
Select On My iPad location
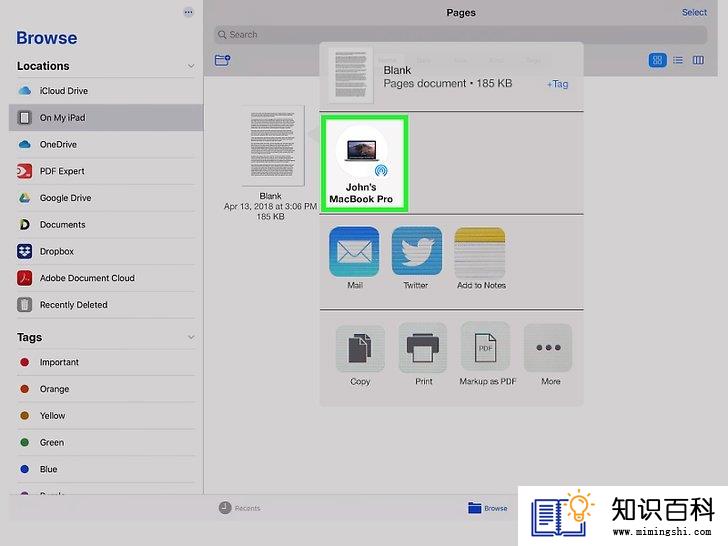click(x=106, y=117)
